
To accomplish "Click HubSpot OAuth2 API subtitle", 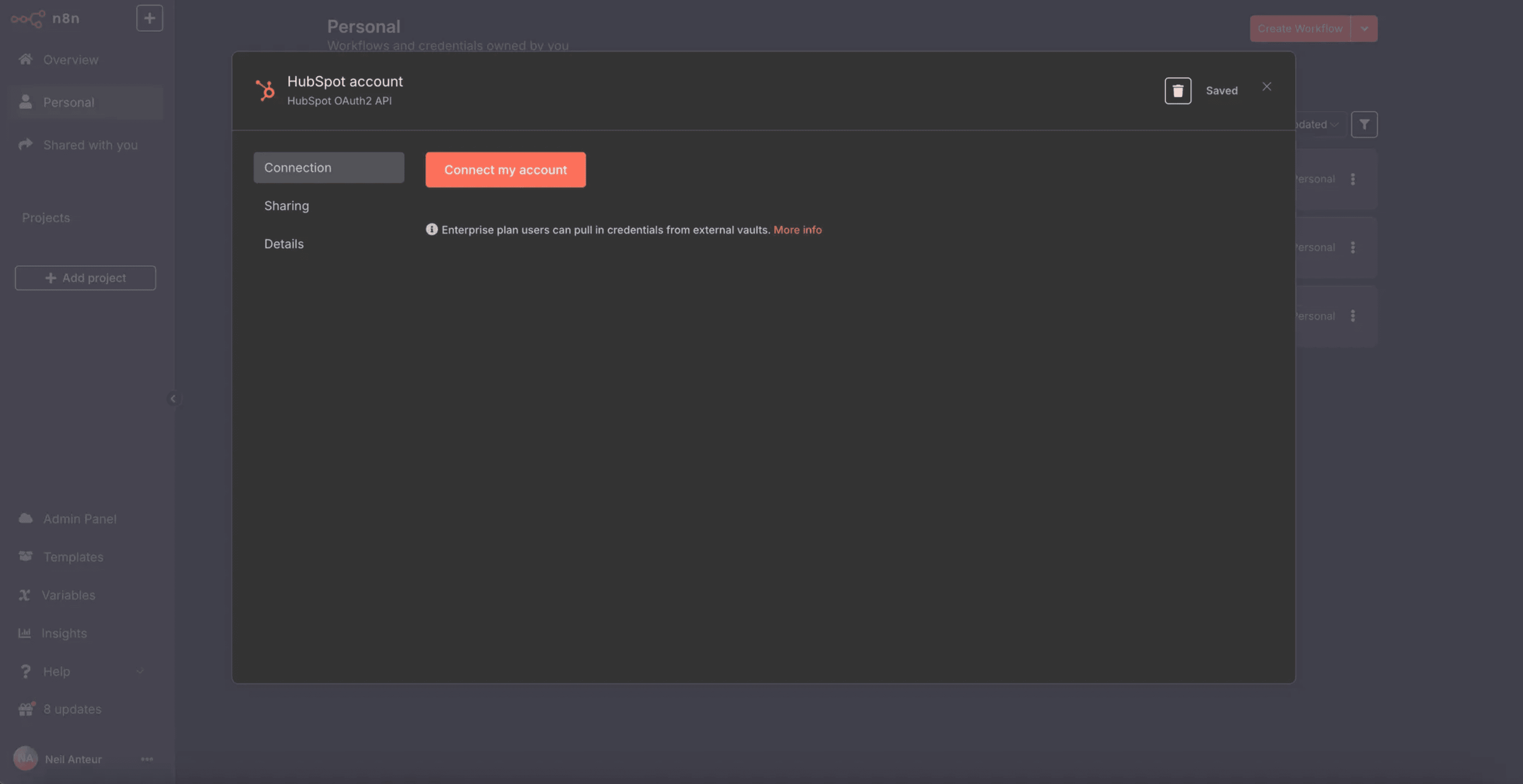I will pos(340,101).
